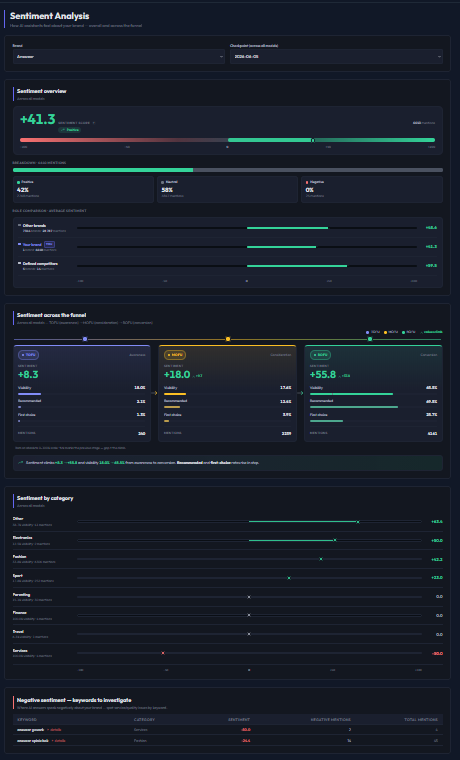Click the Services category row label

[20, 650]
